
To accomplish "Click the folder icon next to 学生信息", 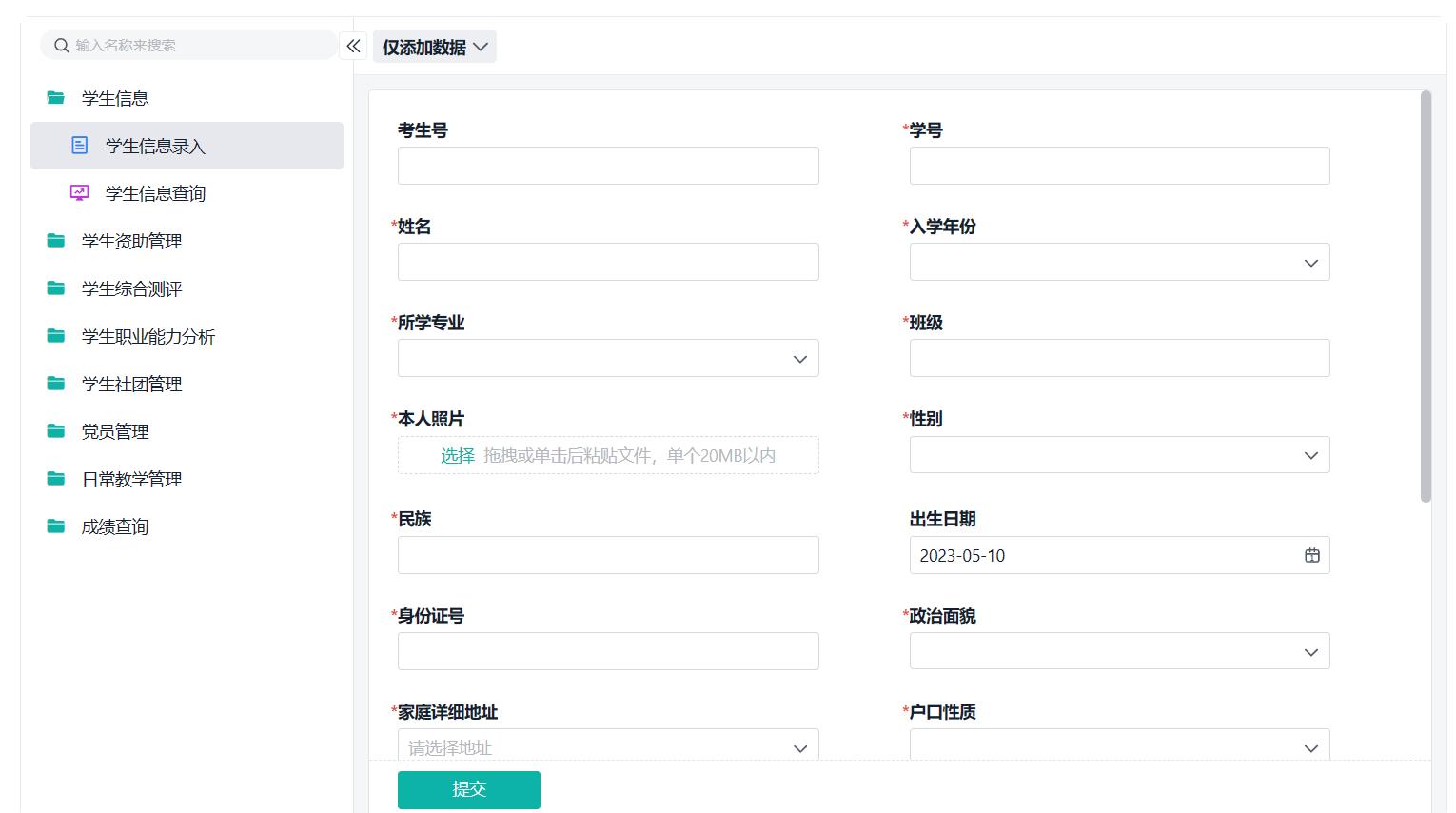I will point(55,97).
